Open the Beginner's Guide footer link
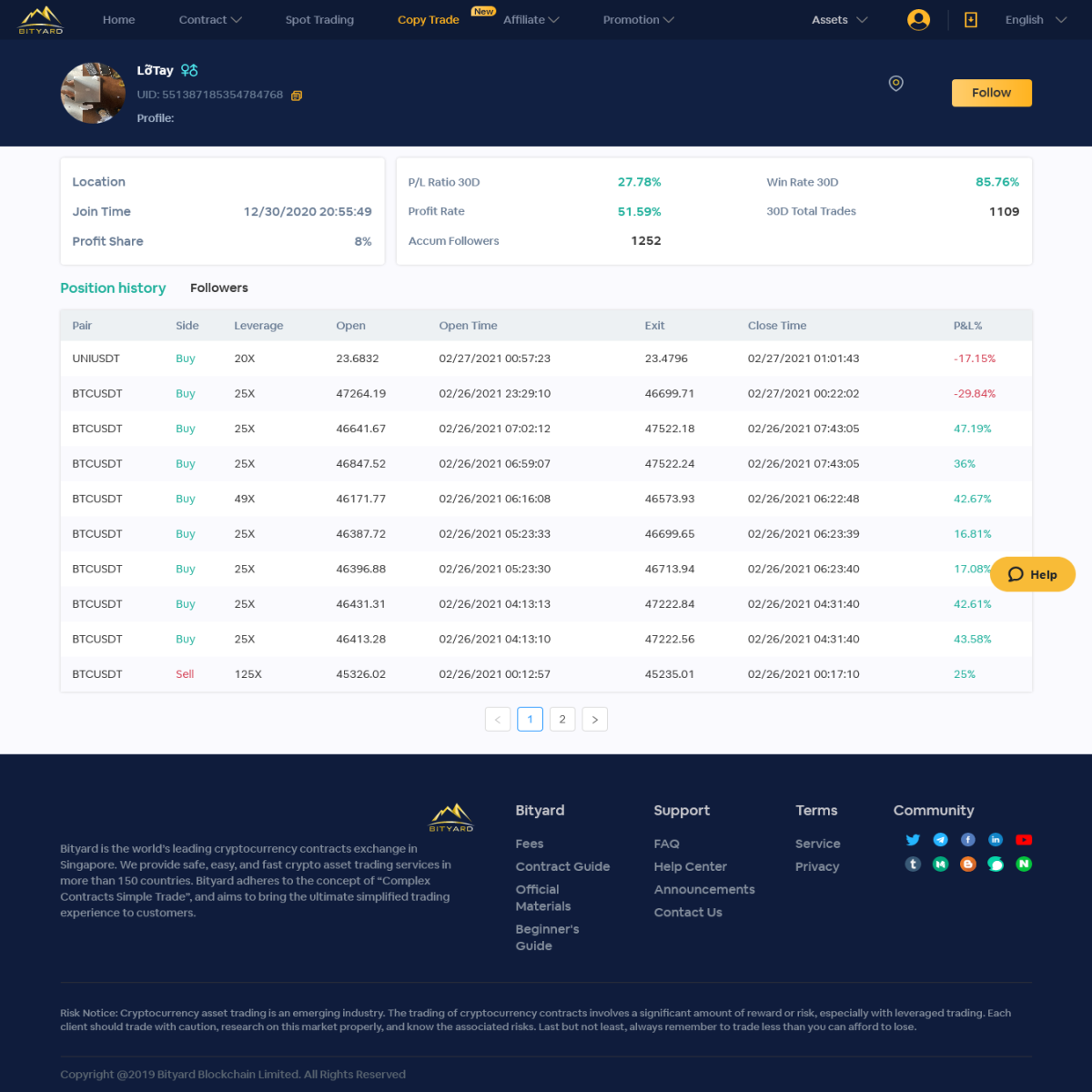 pyautogui.click(x=547, y=937)
